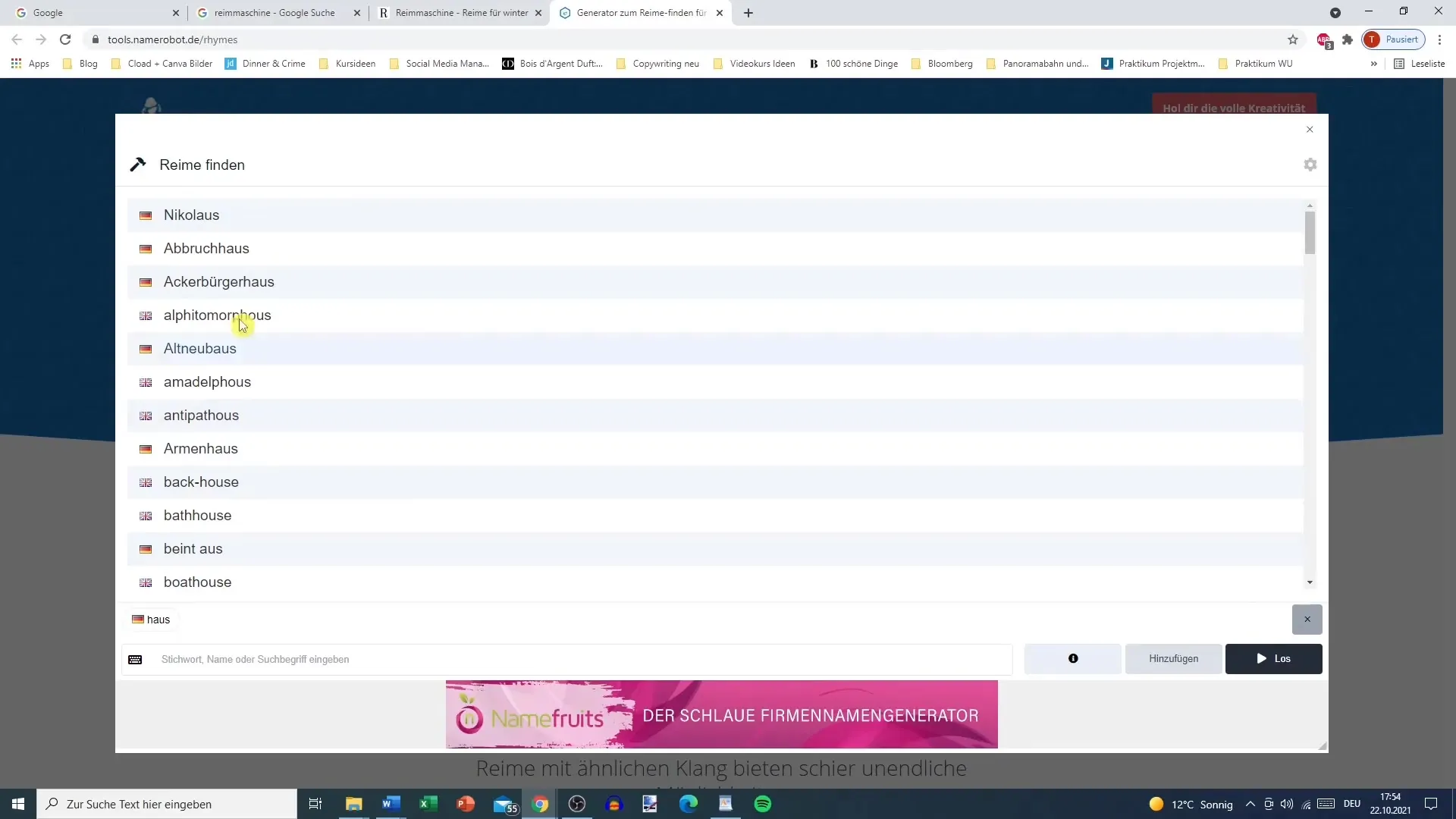Click the info icon button

click(x=1072, y=659)
